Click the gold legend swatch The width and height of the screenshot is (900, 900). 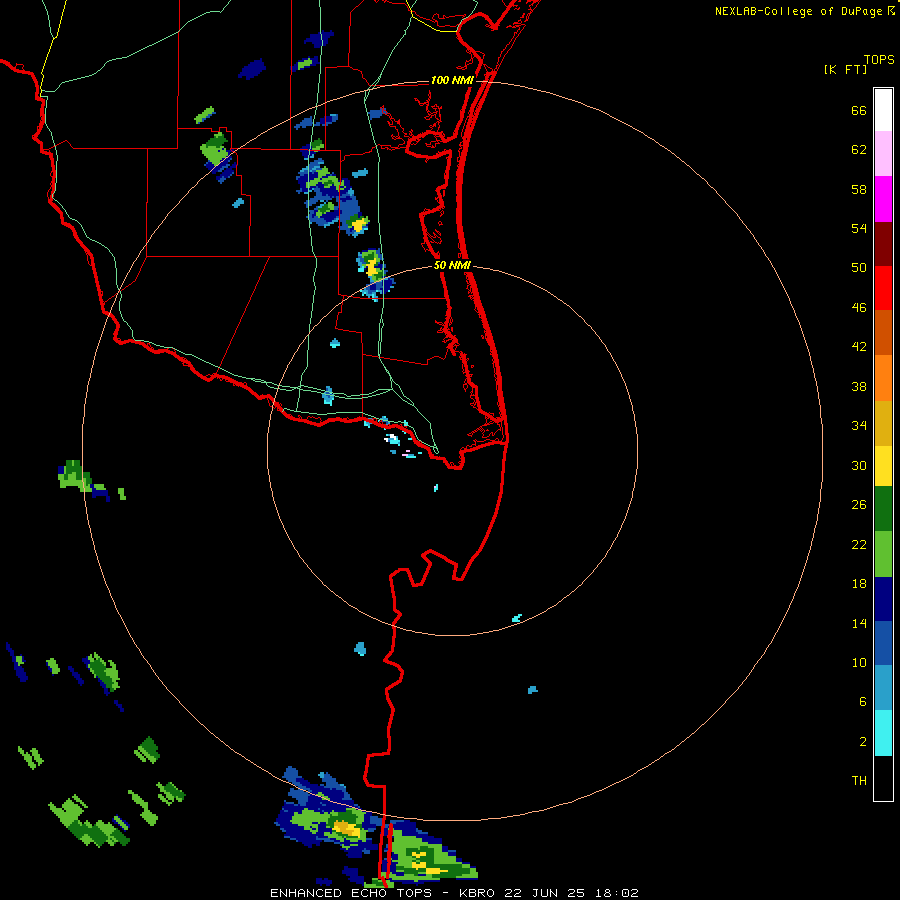883,423
